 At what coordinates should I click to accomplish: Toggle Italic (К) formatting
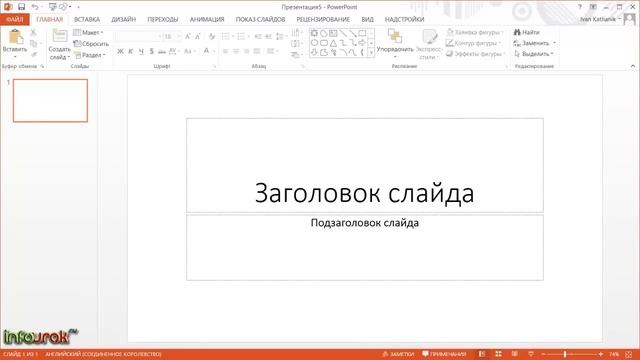[131, 51]
